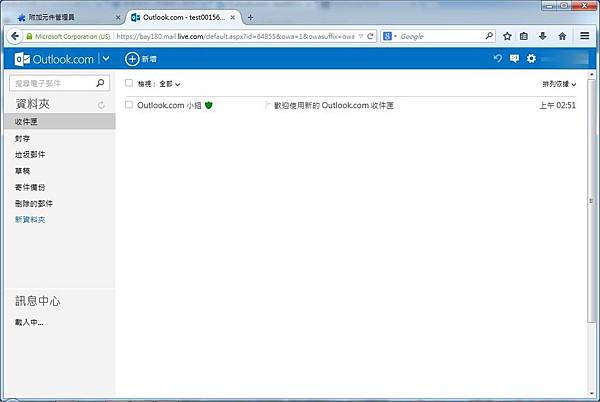Click the Google search magnifier icon
This screenshot has width=600, height=402.
click(489, 36)
